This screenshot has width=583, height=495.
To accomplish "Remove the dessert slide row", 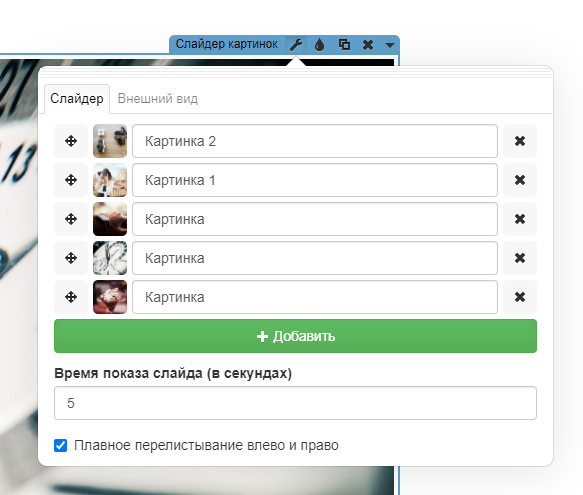I will (x=520, y=297).
